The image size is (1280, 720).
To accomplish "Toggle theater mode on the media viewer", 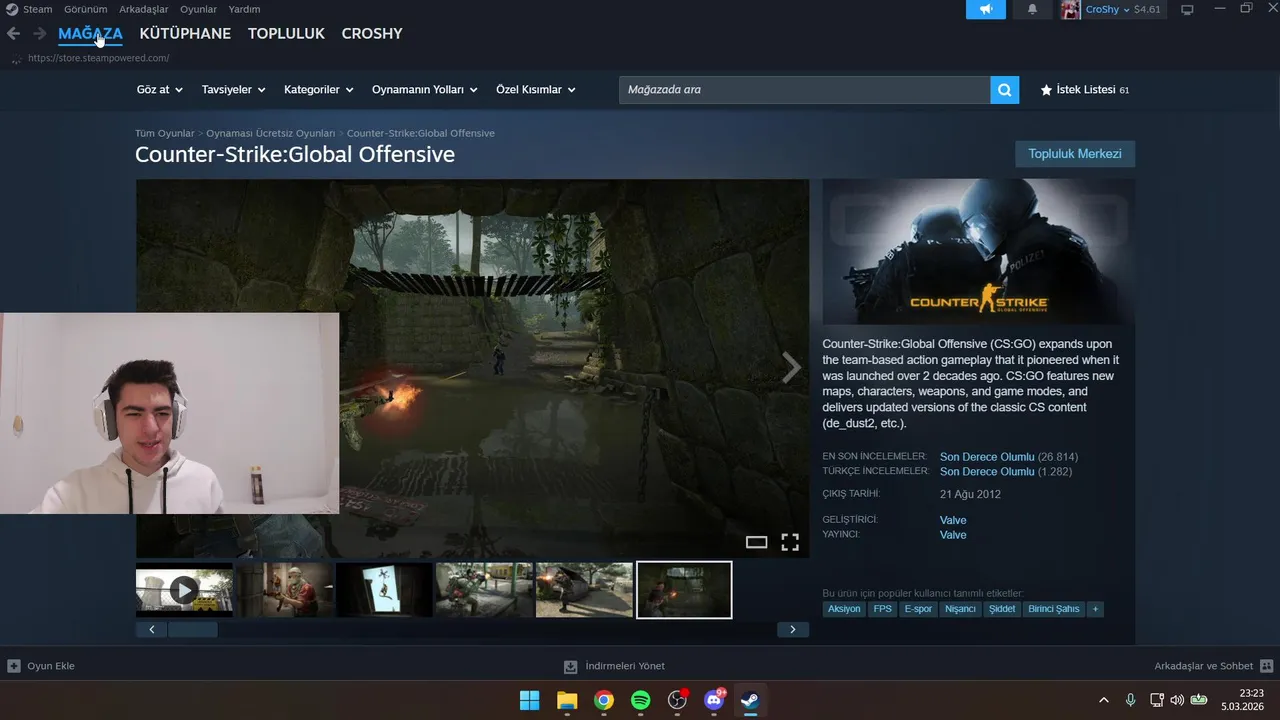I will point(756,542).
